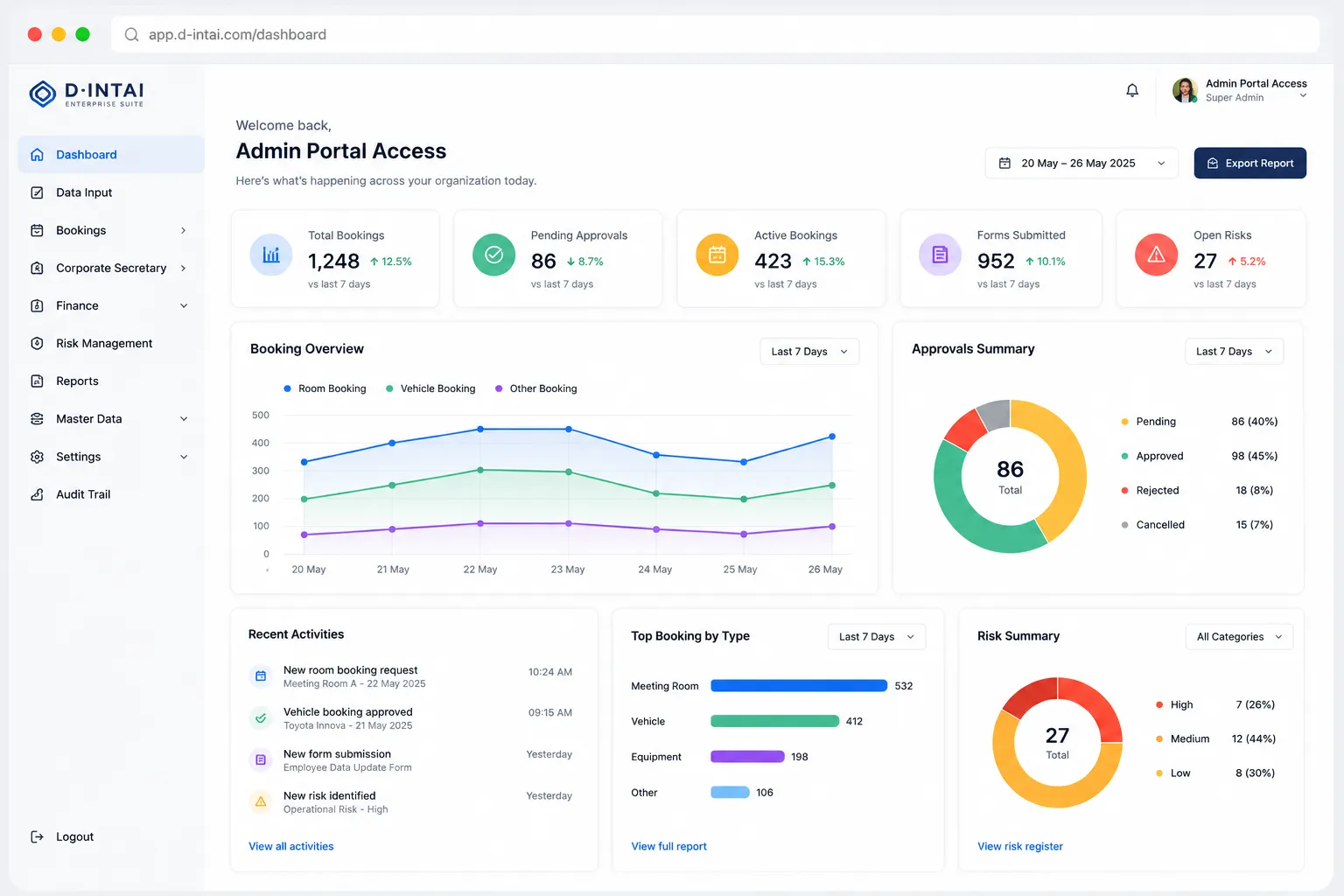1344x896 pixels.
Task: Click the Dashboard home icon
Action: [x=37, y=155]
